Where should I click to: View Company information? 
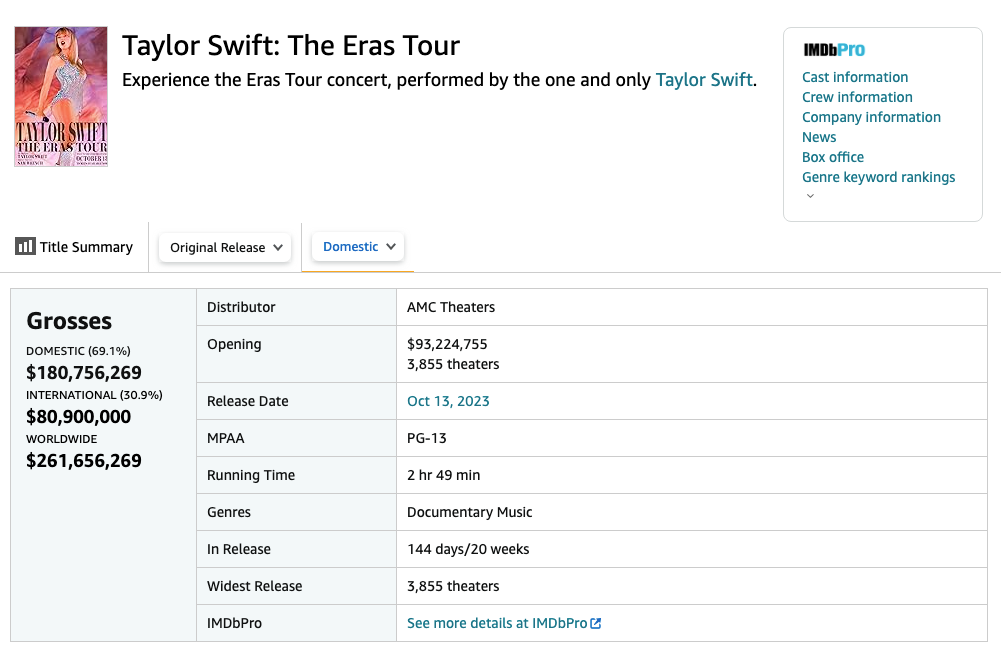click(871, 117)
